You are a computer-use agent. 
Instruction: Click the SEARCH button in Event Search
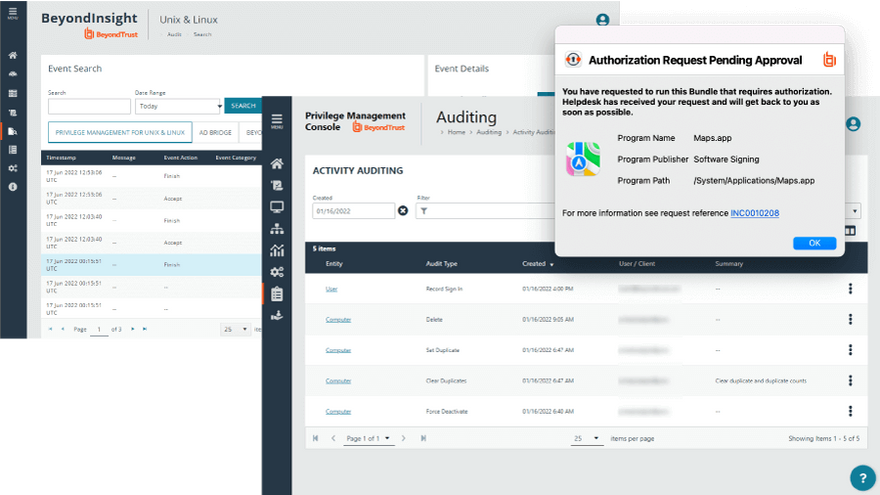(x=242, y=106)
